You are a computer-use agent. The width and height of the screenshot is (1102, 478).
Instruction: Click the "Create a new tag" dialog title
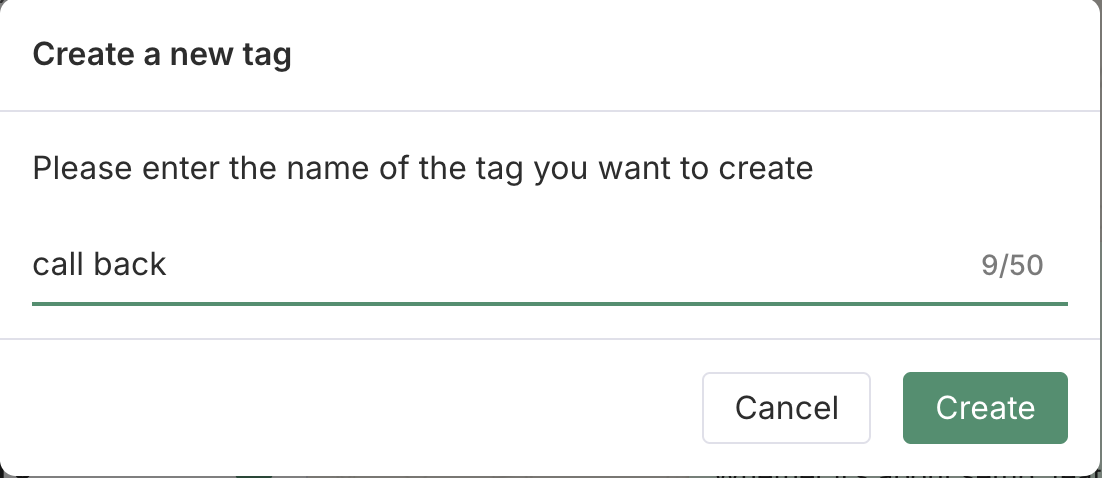point(162,54)
